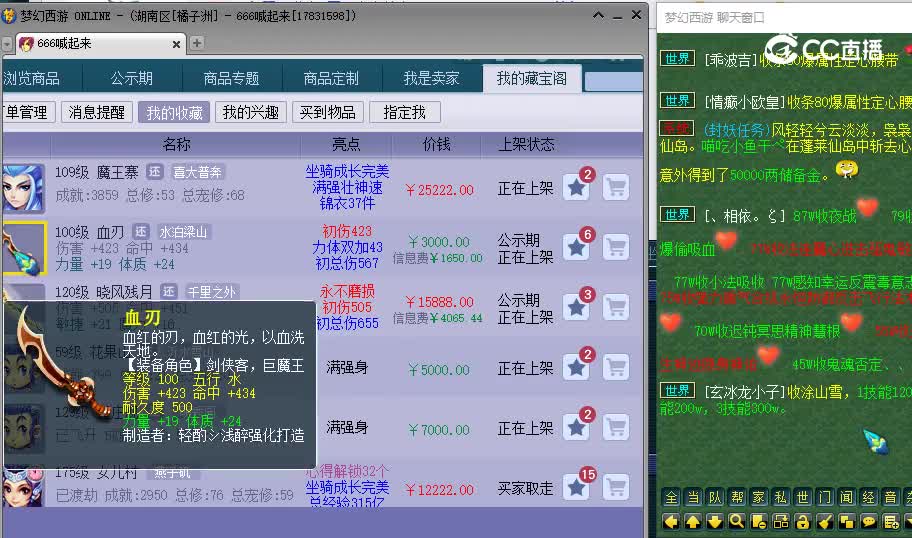
Task: Toggle favorite star for ¥7000 满强身 item
Action: 576,427
